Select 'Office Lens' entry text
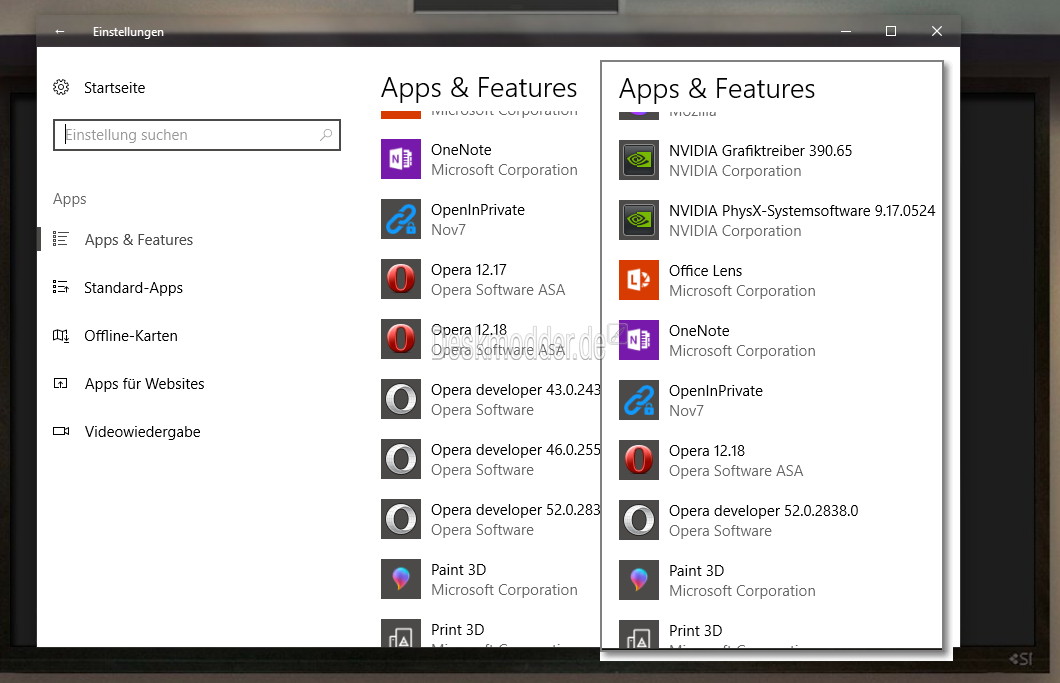This screenshot has height=683, width=1060. (705, 270)
